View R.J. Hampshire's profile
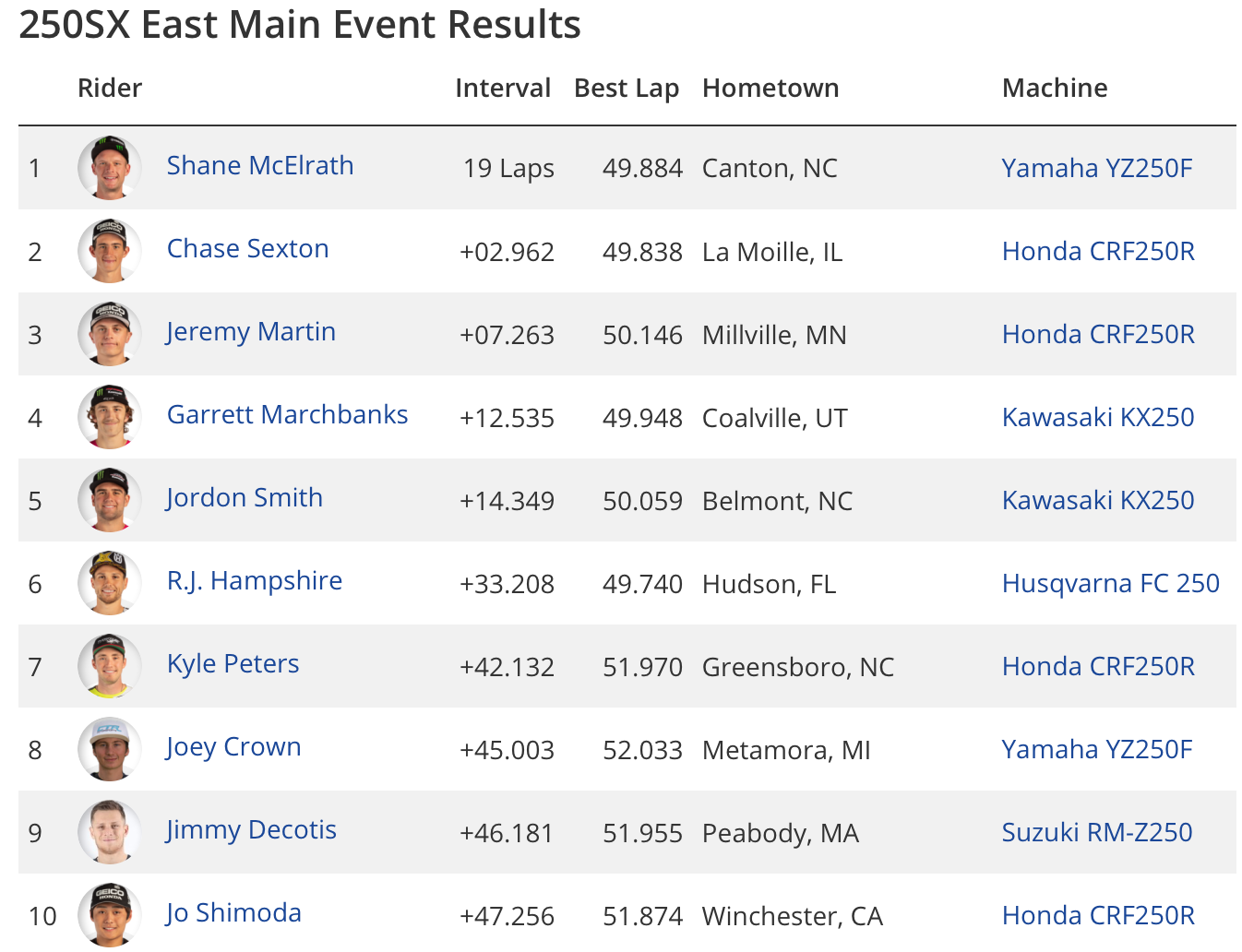The width and height of the screenshot is (1242, 952). (x=255, y=581)
